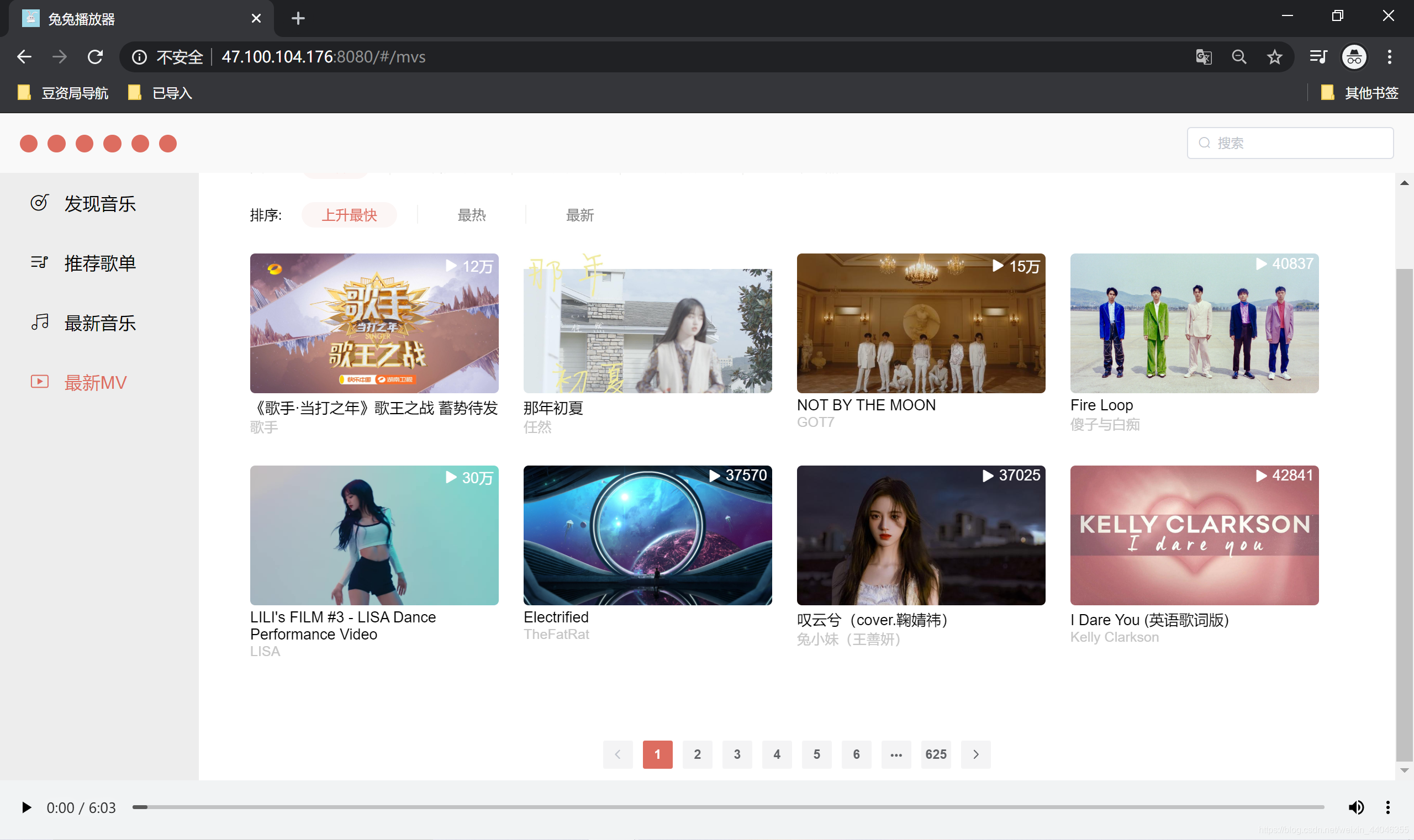Click the Electrified title text

(x=556, y=616)
